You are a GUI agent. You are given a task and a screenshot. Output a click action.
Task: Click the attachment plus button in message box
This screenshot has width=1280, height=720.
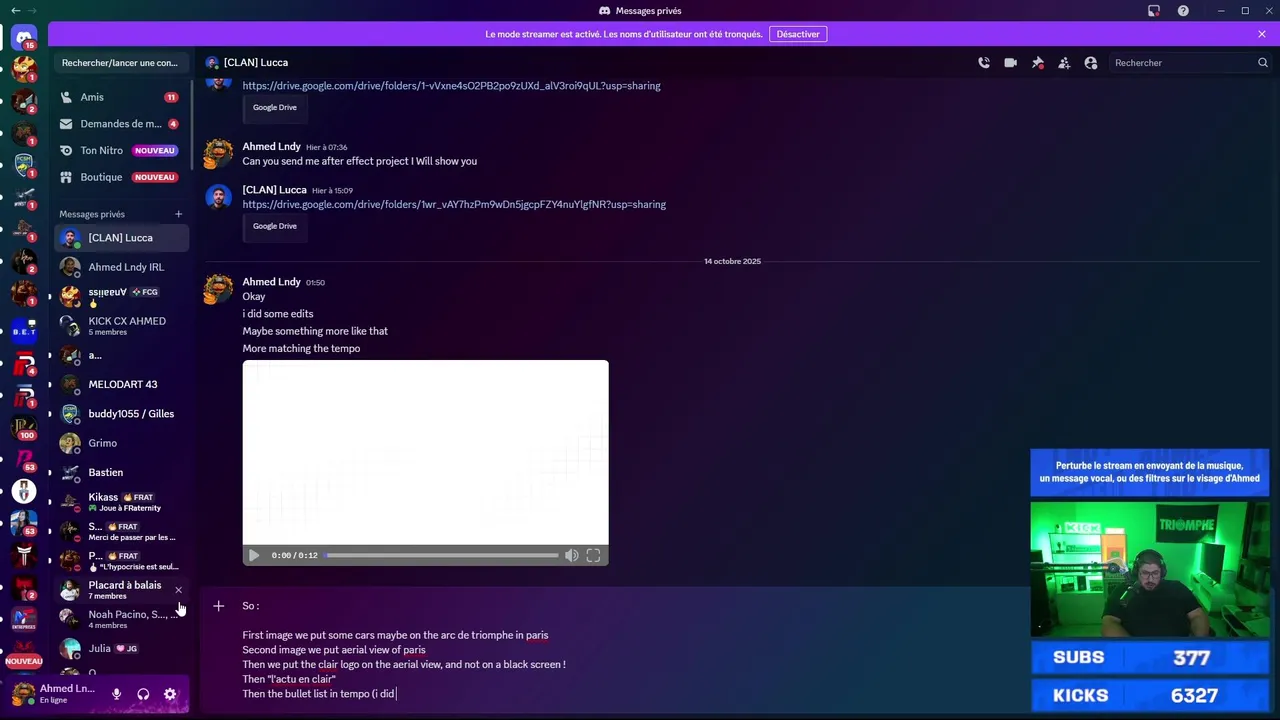click(x=219, y=606)
